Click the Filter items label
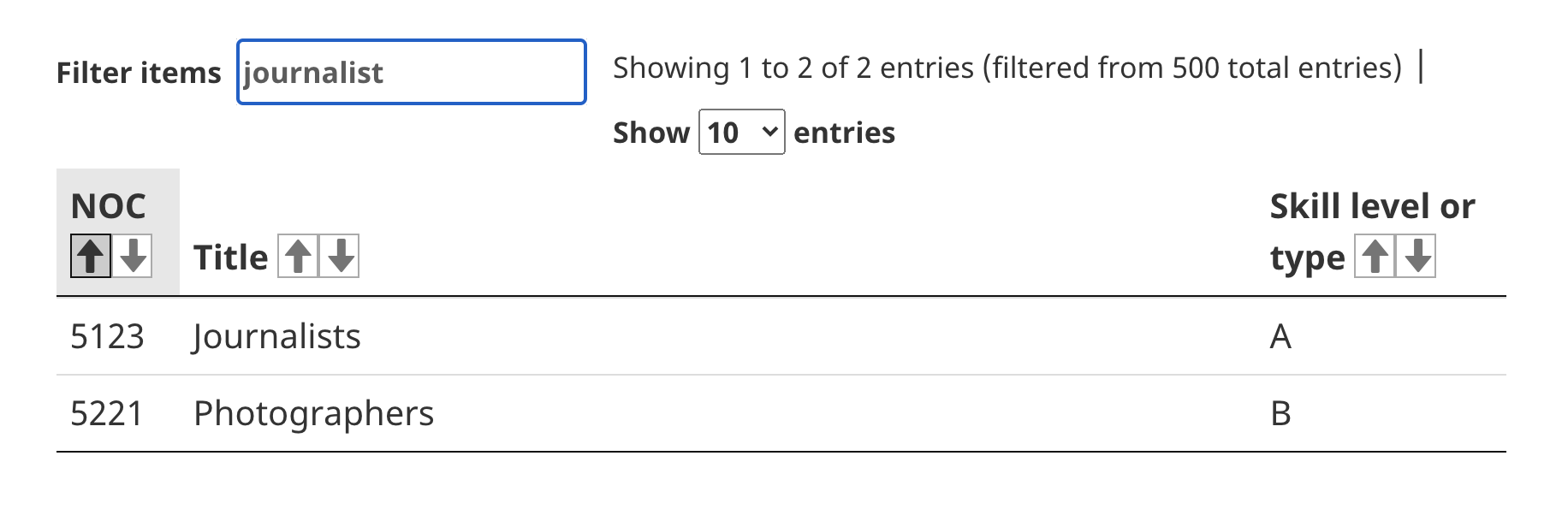1568x527 pixels. [x=139, y=73]
